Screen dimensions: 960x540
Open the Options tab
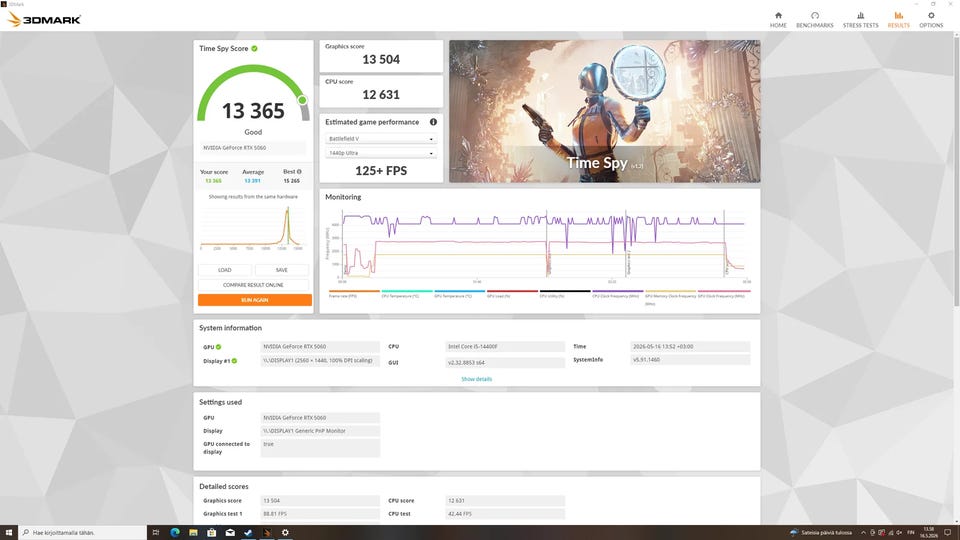click(931, 20)
